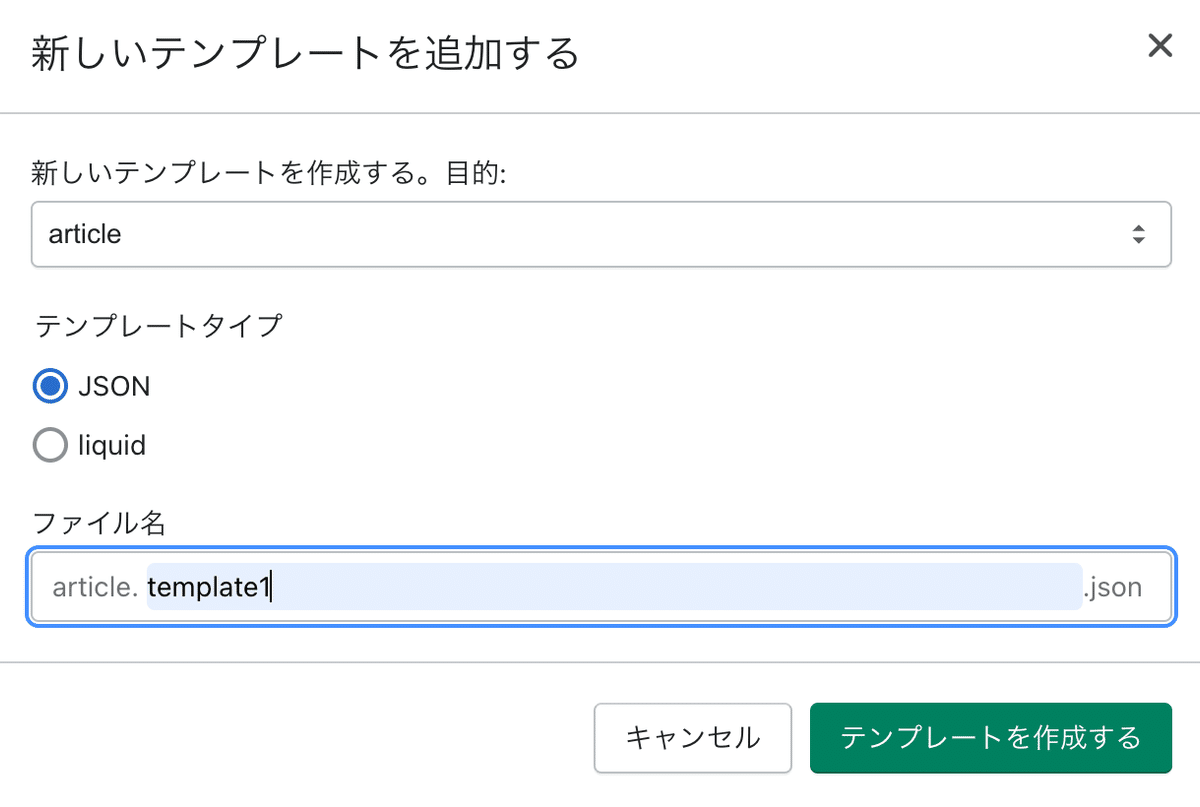
Task: Click the 新しいテンプレートを作成する。目的: label
Action: click(270, 174)
